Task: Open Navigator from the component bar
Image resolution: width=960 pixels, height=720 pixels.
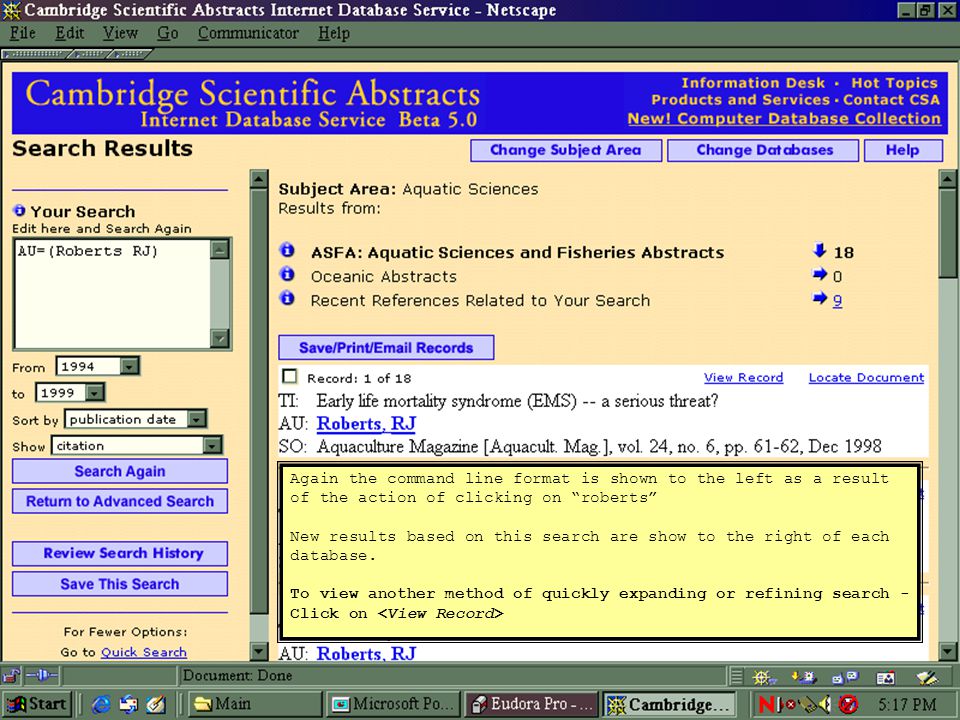Action: [763, 677]
